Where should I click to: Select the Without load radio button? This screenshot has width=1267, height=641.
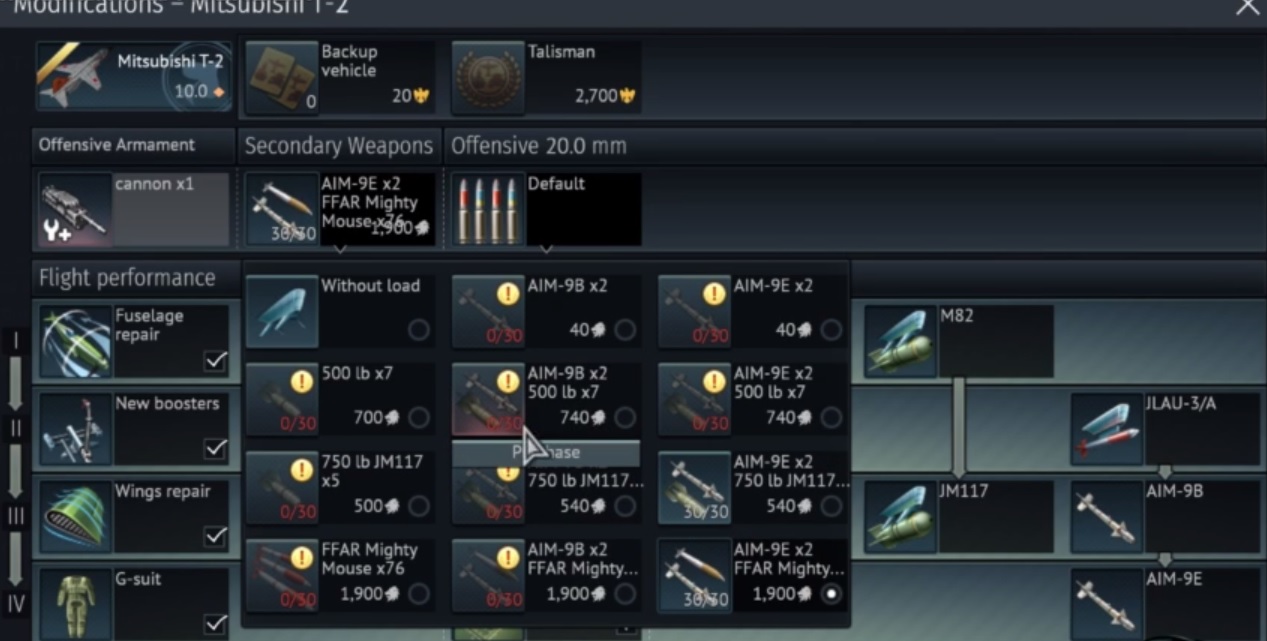[419, 329]
